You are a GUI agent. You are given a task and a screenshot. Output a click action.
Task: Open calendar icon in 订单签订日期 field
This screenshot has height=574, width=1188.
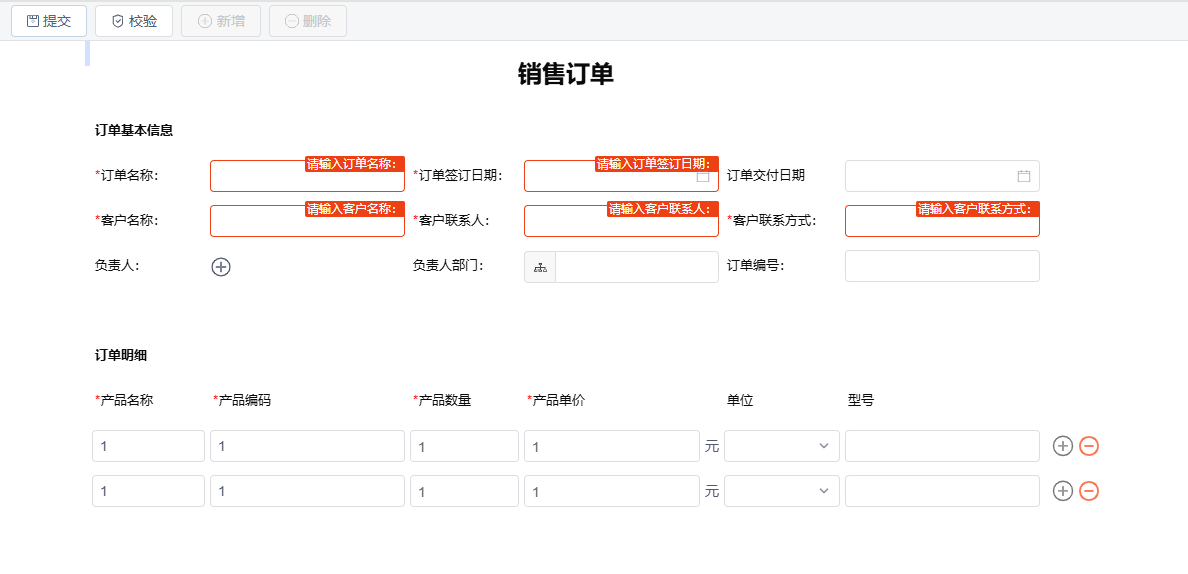[702, 176]
